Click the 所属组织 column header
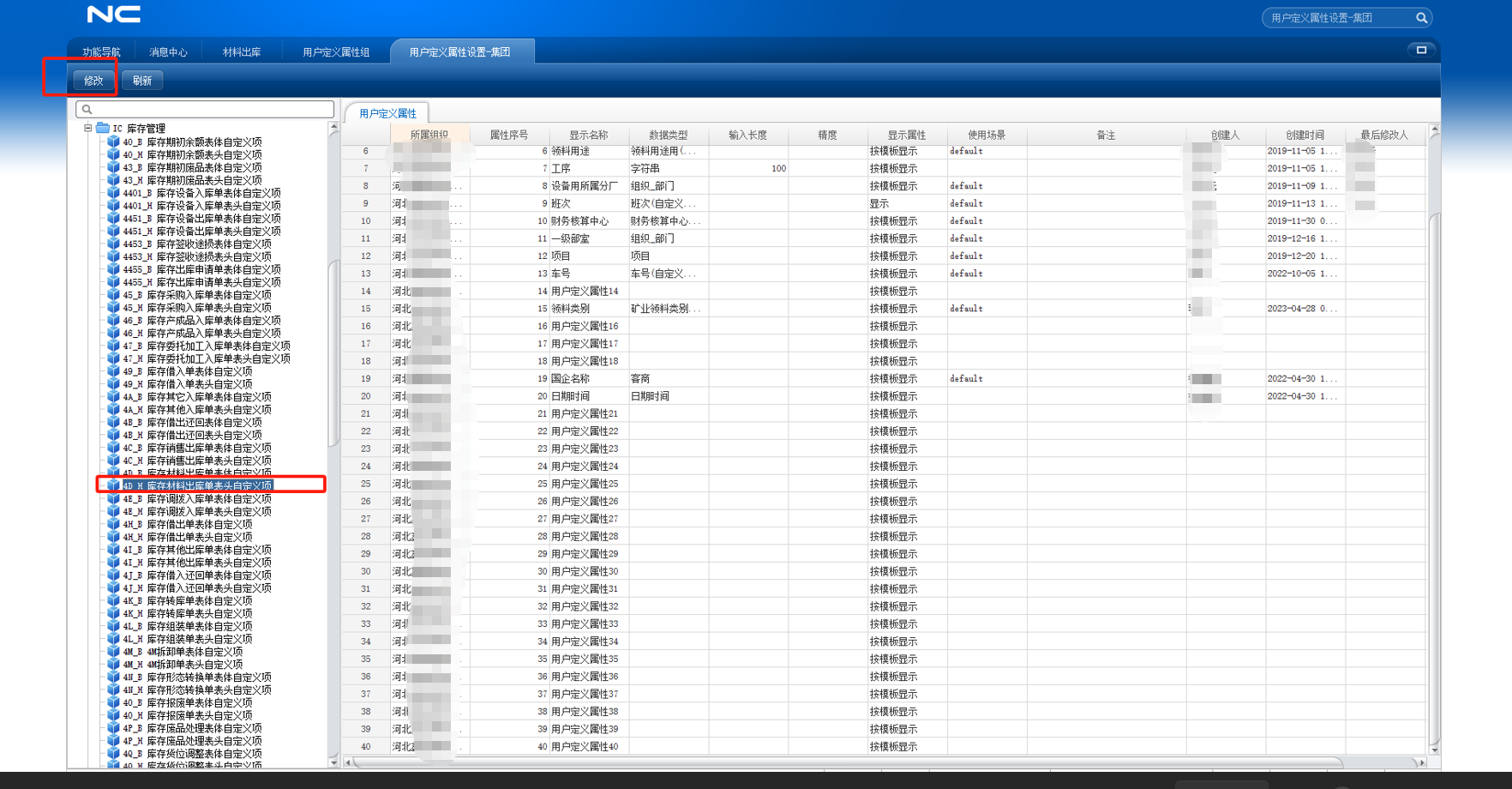 (429, 135)
